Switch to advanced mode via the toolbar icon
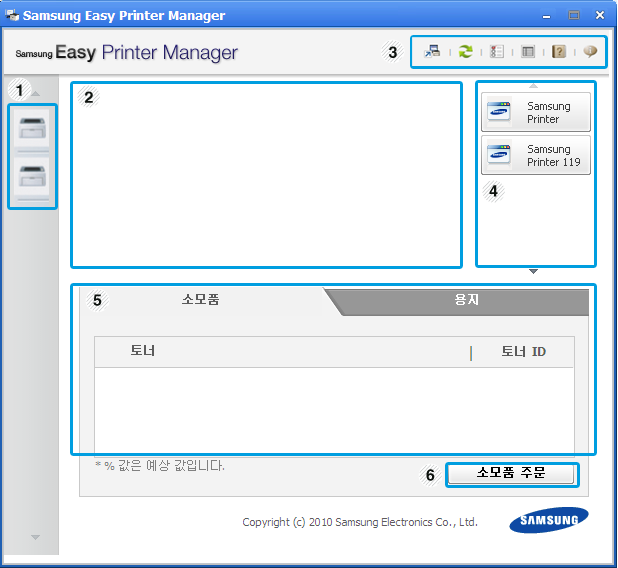The width and height of the screenshot is (618, 568). point(432,51)
